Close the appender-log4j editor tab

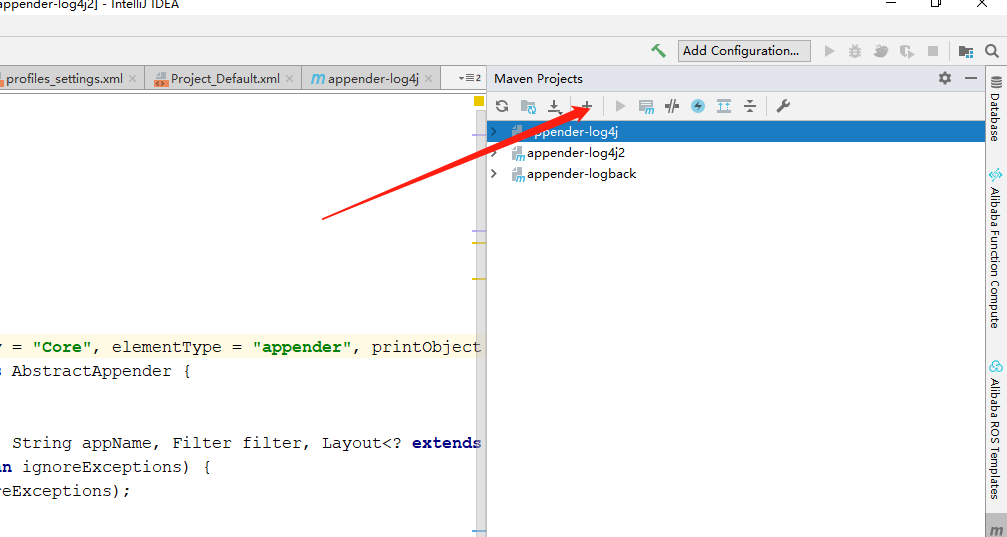point(428,78)
